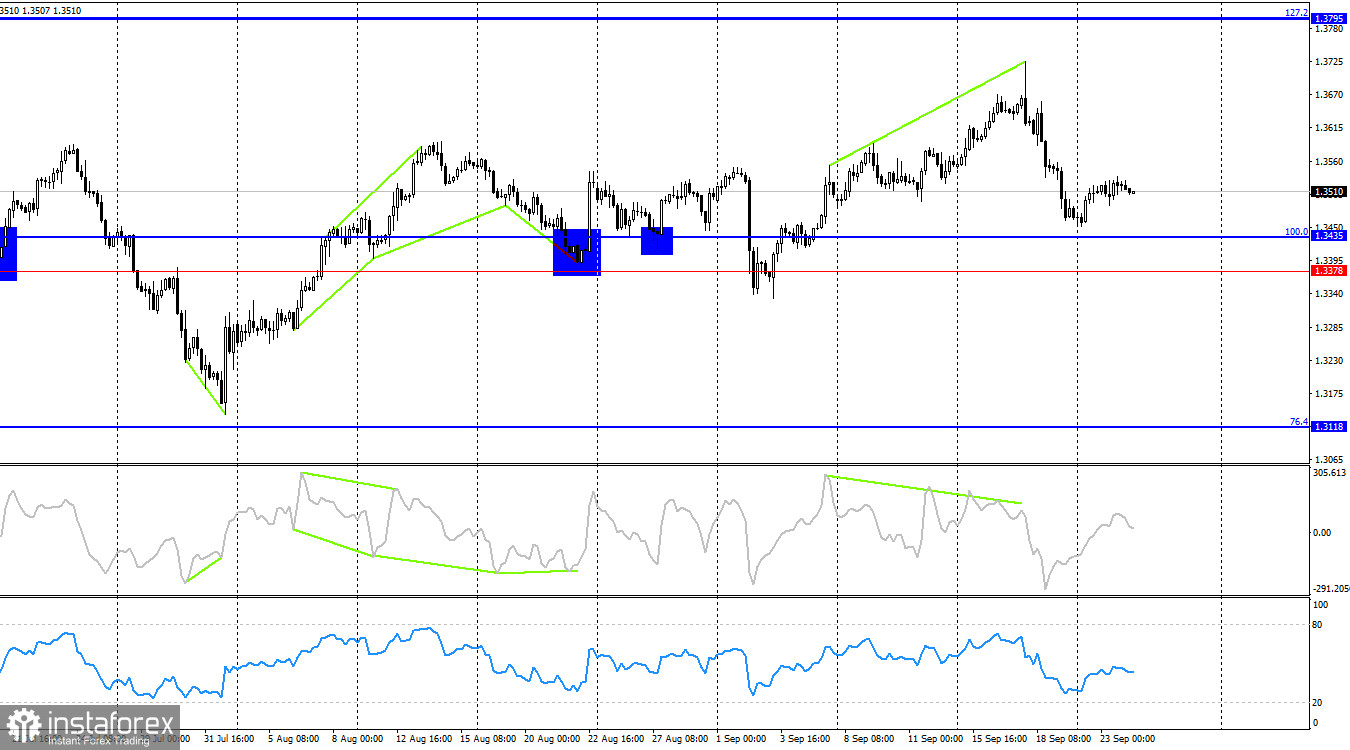Click the 1.3285 price axis value
The height and width of the screenshot is (750, 1350).
[1330, 327]
